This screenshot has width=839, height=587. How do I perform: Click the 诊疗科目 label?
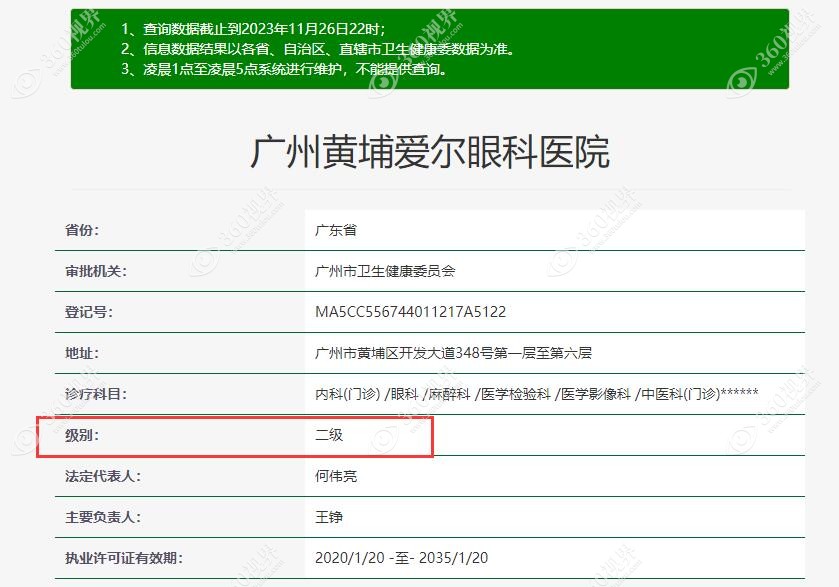tap(96, 394)
